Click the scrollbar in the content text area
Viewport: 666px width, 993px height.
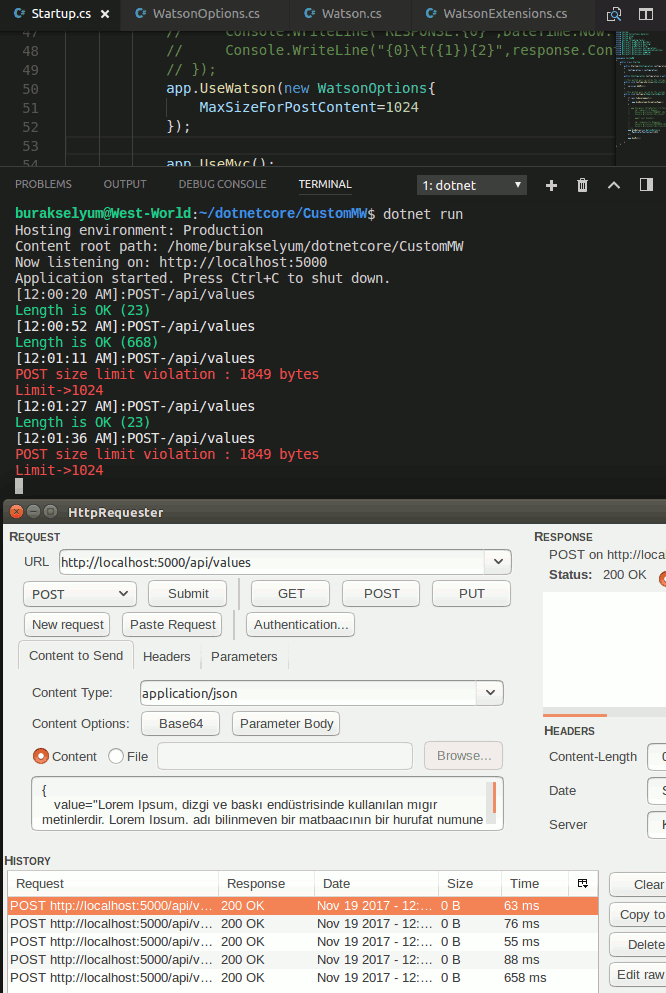[492, 798]
